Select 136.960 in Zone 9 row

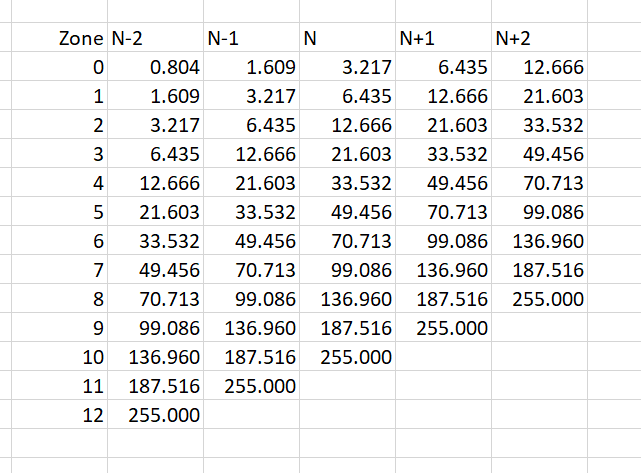(252, 327)
